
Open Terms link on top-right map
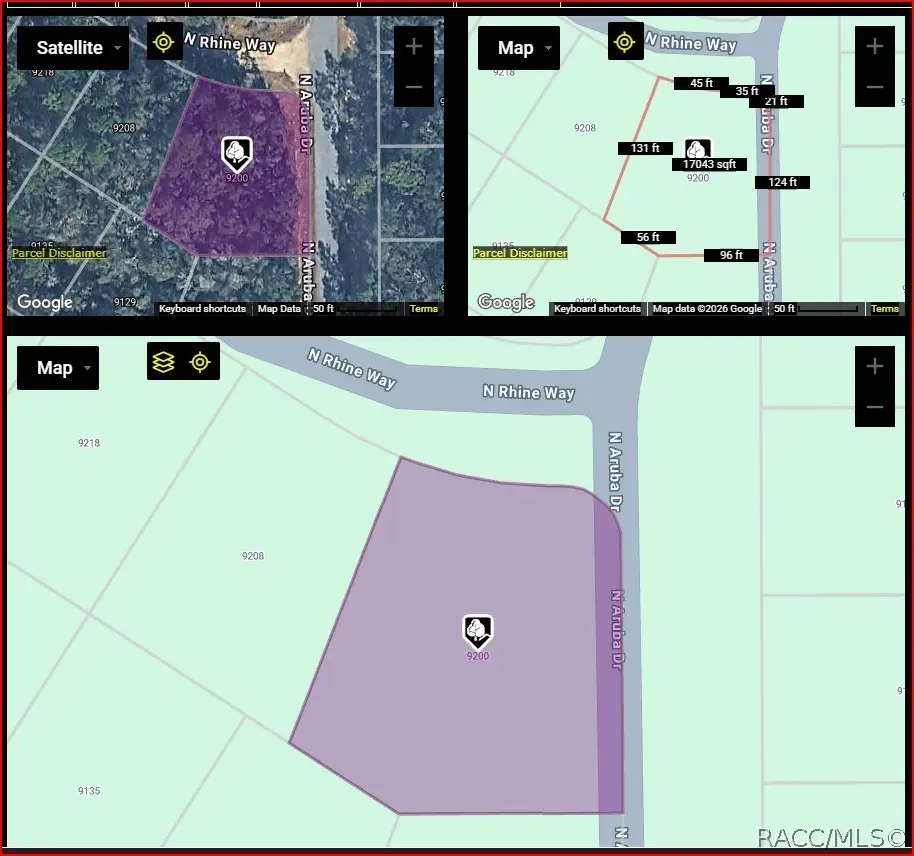884,308
